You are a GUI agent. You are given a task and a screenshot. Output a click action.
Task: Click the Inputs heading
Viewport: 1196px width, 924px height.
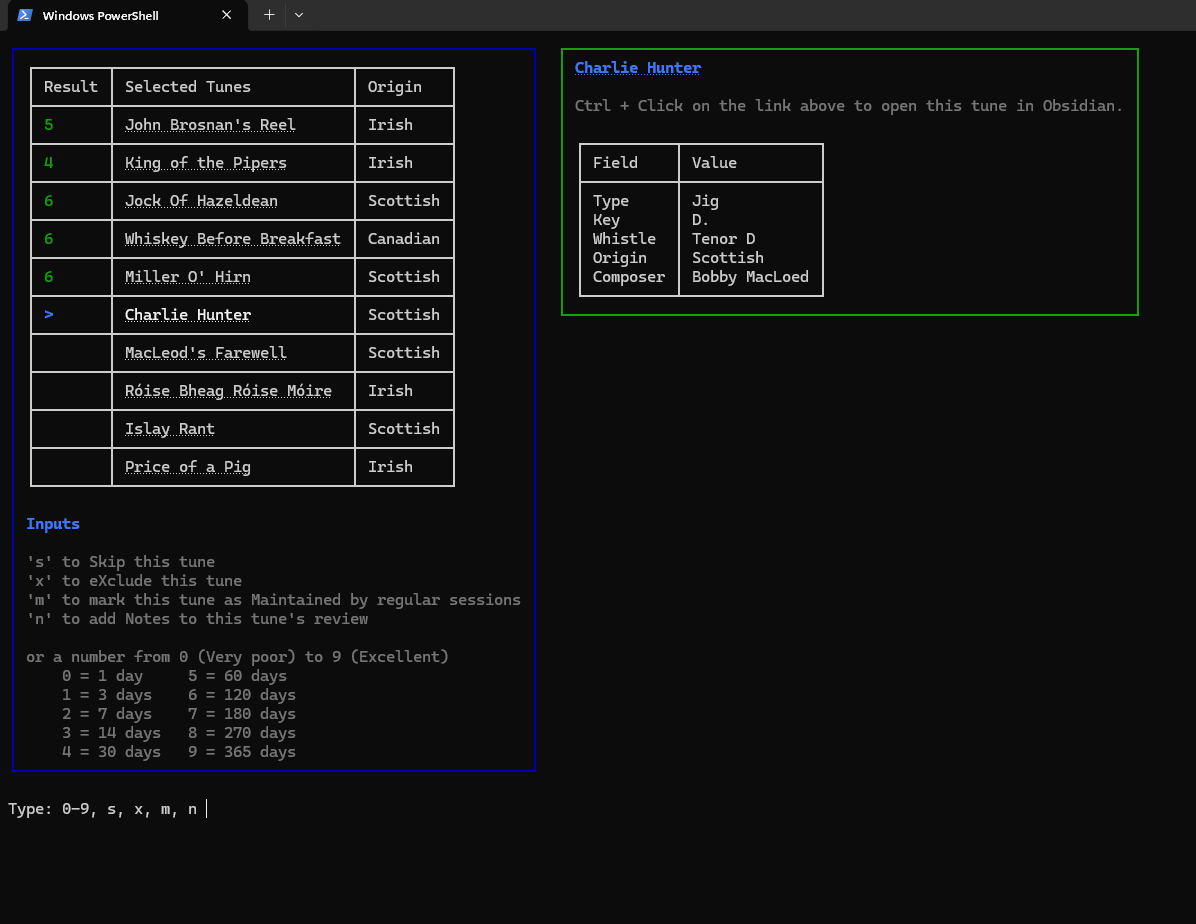tap(53, 524)
